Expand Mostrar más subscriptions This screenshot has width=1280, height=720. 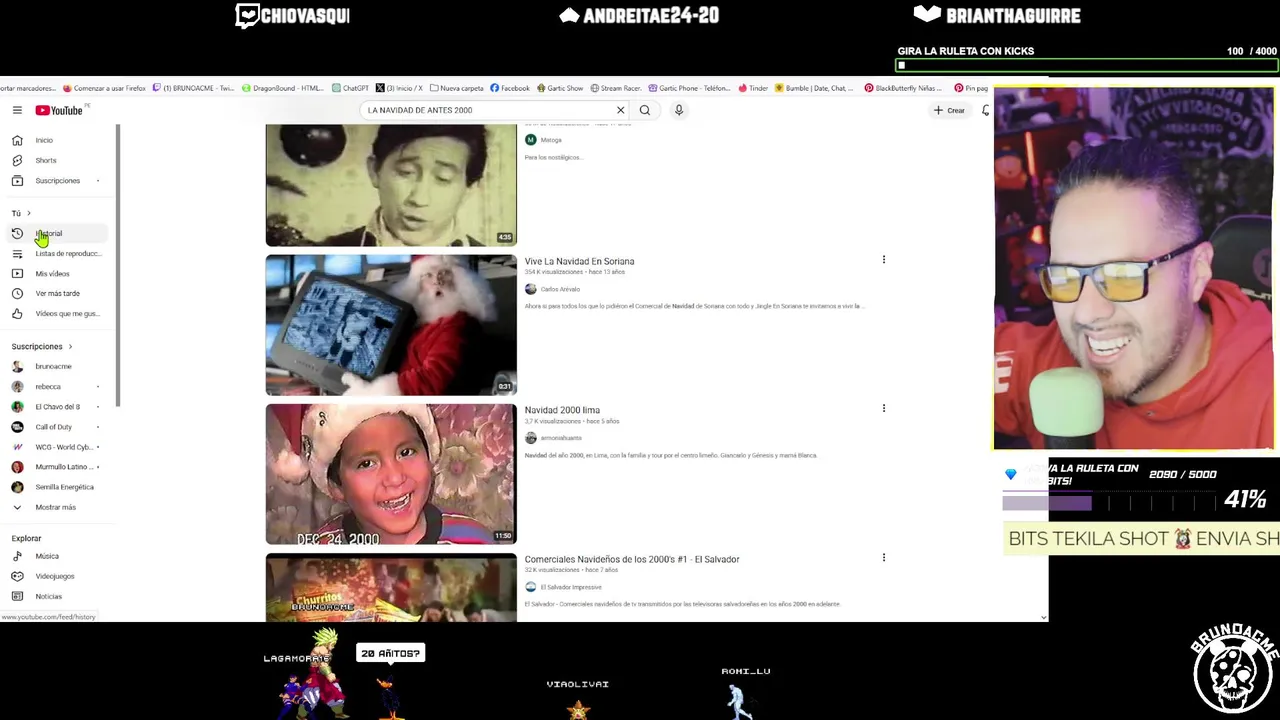tap(57, 507)
